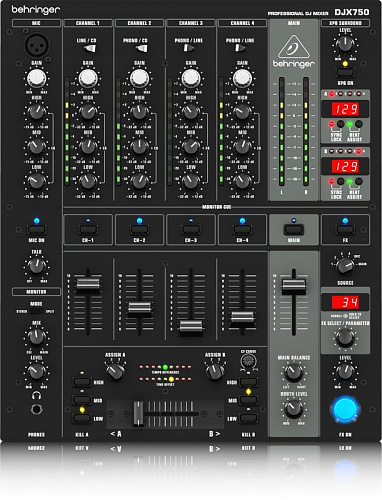
Task: Click the headphones icon above the PHONES jack
Action: click(x=36, y=396)
